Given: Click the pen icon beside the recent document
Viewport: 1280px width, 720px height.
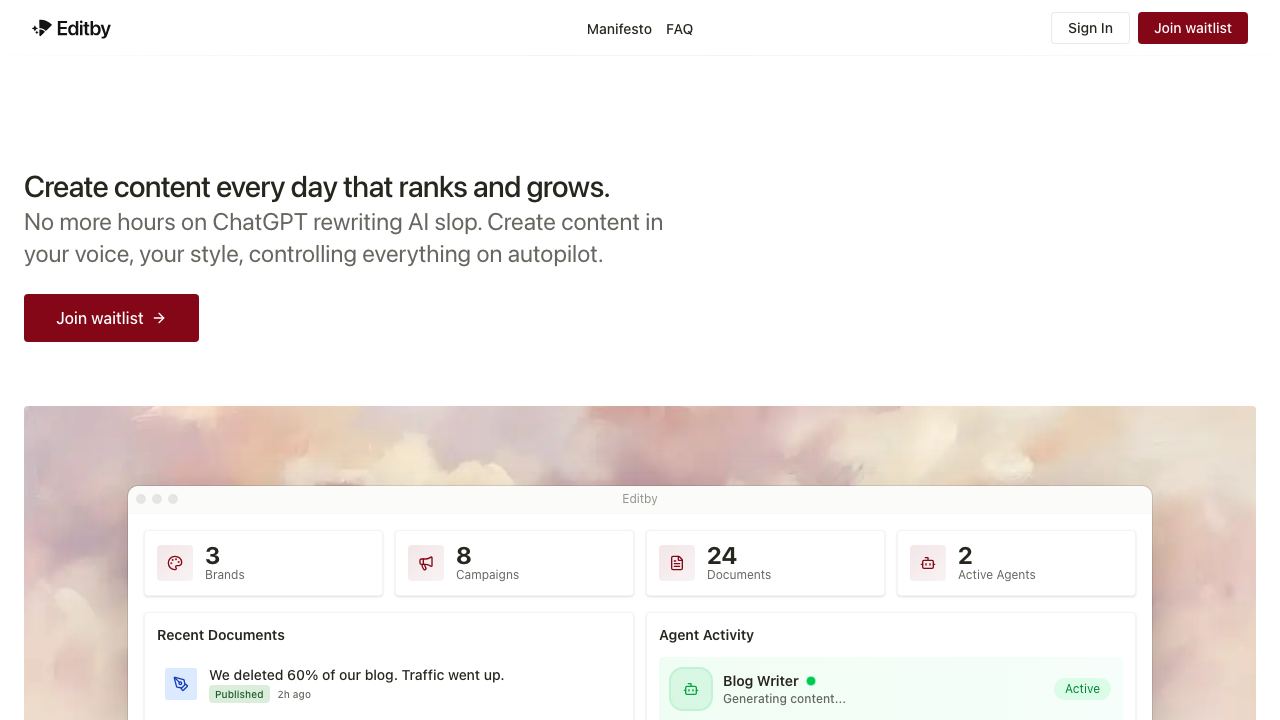Looking at the screenshot, I should point(181,684).
